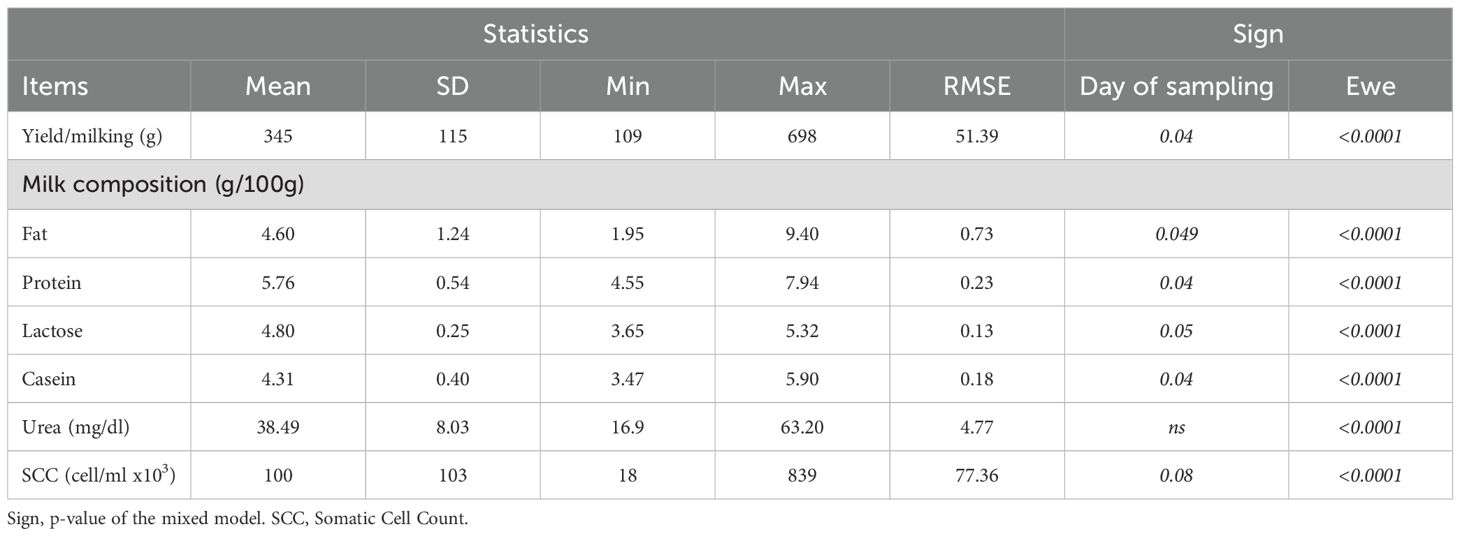Click the ns value in the Urea row
The width and height of the screenshot is (1460, 536).
pos(1176,427)
